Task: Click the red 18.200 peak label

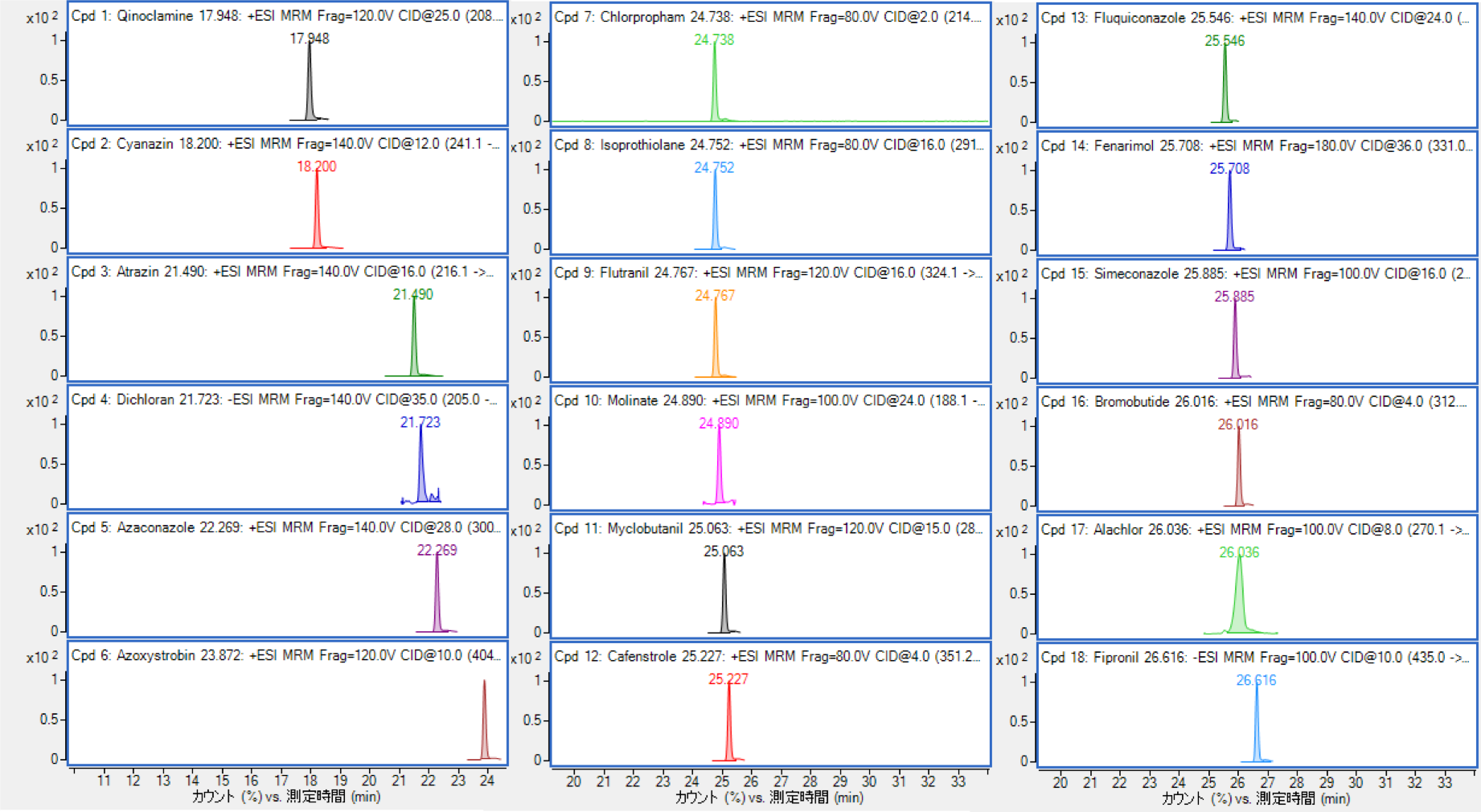Action: pos(317,166)
